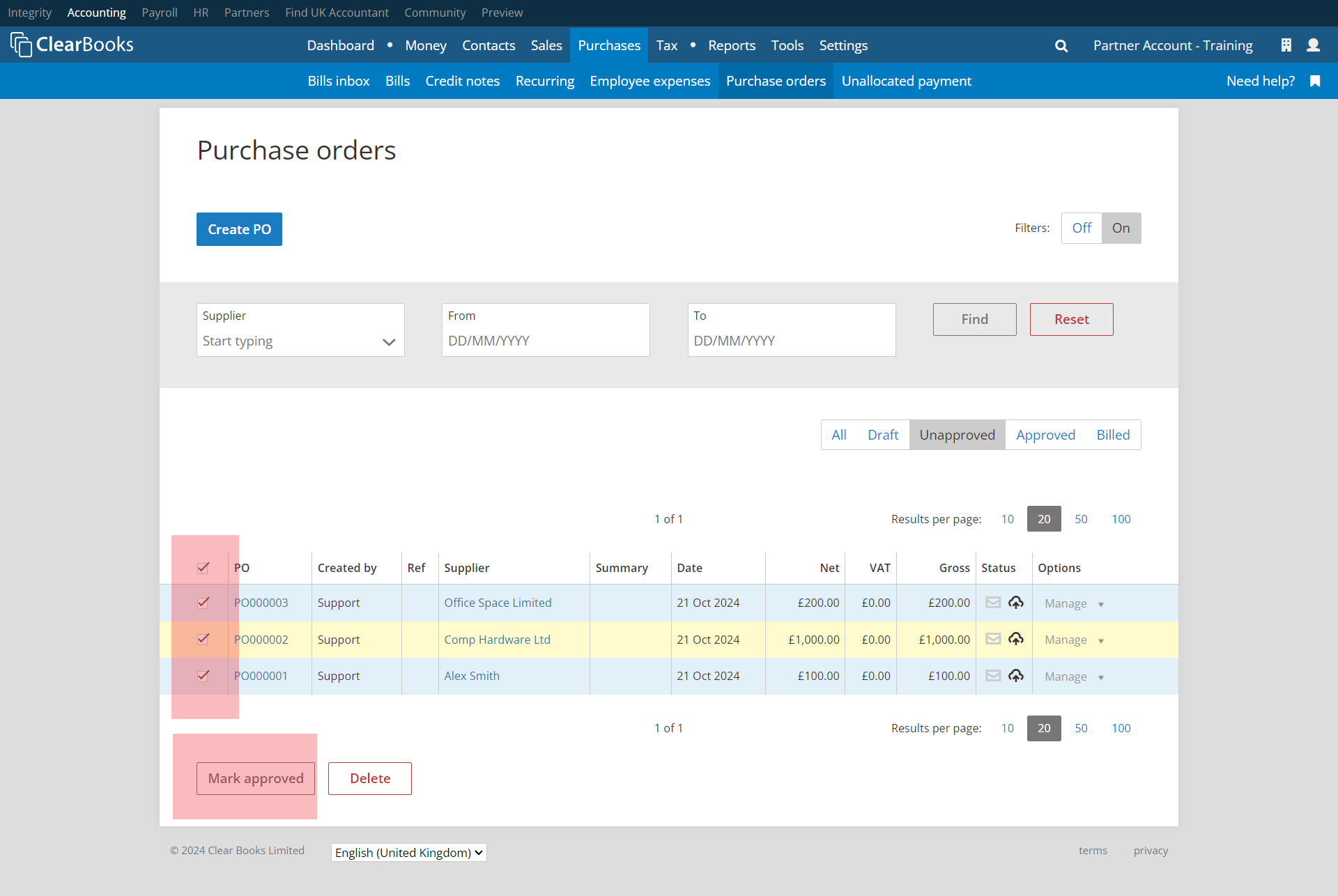Click the ClearBooks logo
This screenshot has height=896, width=1338.
(72, 45)
